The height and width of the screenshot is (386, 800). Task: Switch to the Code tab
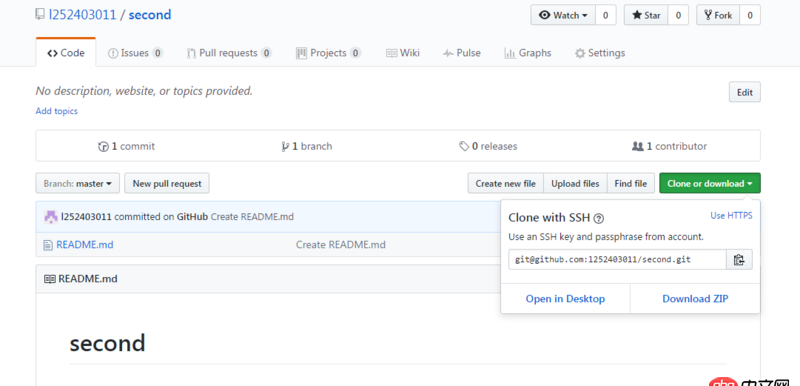[x=66, y=53]
